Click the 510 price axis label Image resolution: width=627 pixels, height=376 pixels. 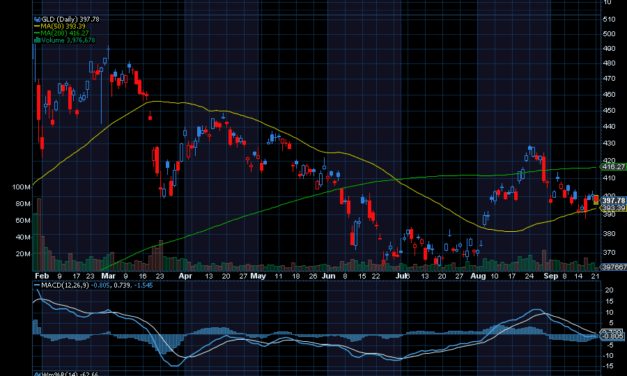tap(609, 19)
